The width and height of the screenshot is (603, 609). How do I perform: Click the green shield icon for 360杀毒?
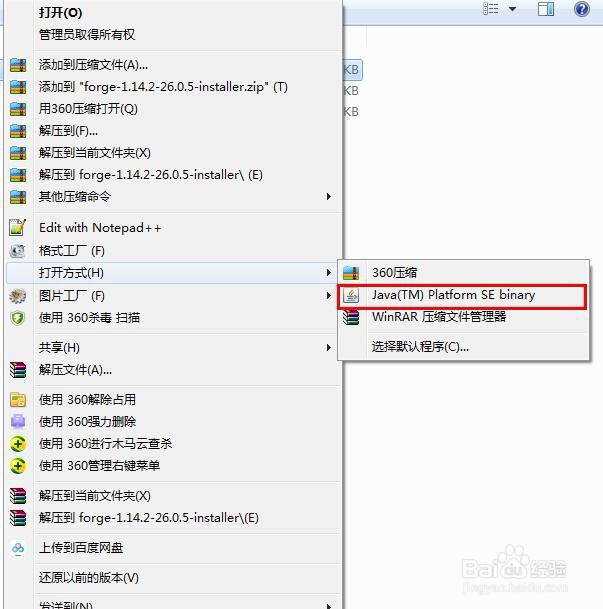pos(17,318)
